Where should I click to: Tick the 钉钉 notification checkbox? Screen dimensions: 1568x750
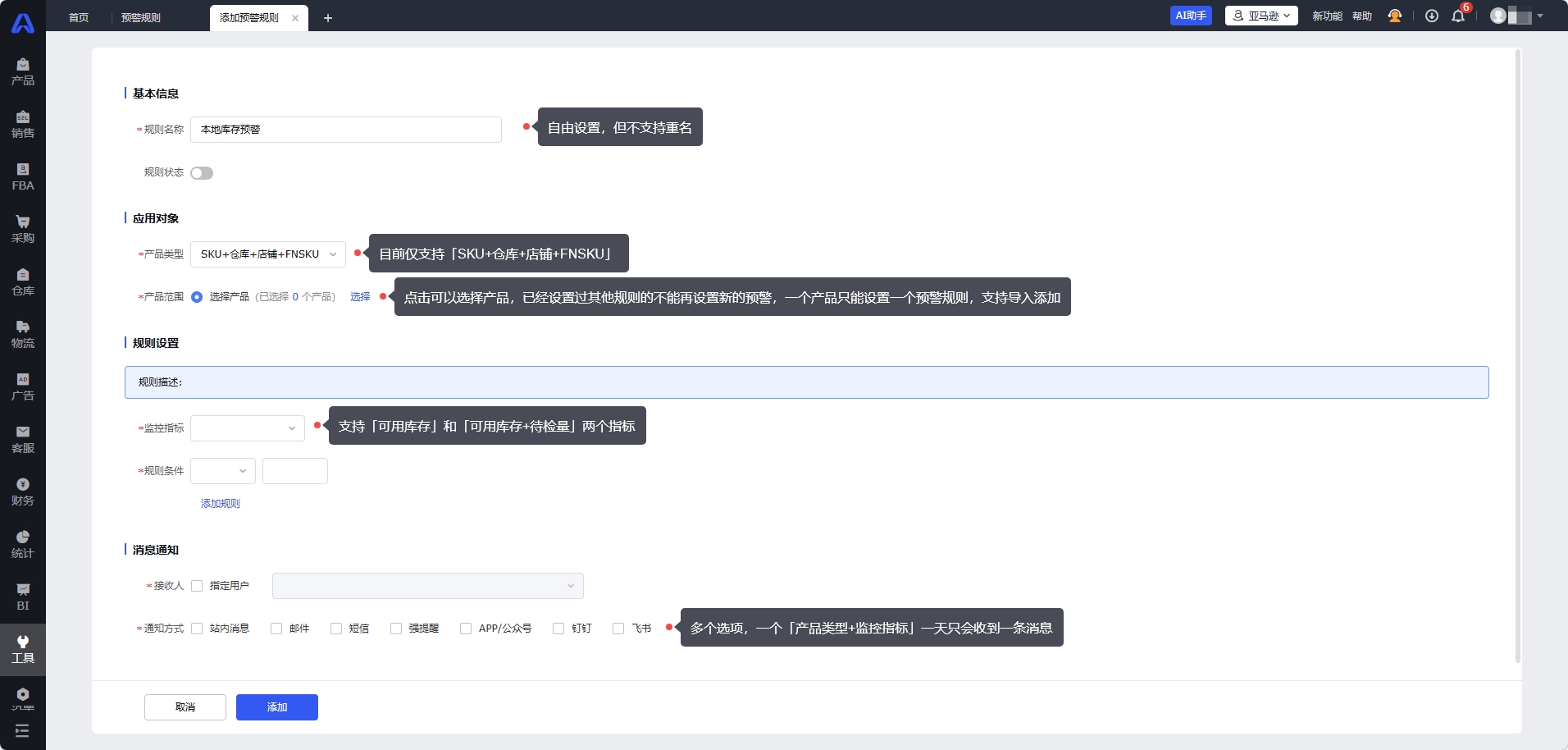[558, 629]
